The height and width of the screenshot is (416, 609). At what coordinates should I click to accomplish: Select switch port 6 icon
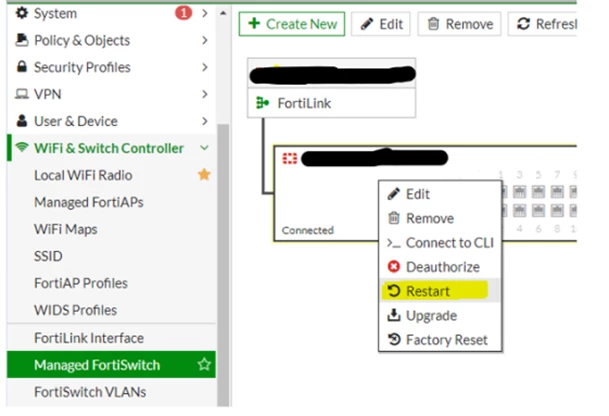click(x=538, y=211)
